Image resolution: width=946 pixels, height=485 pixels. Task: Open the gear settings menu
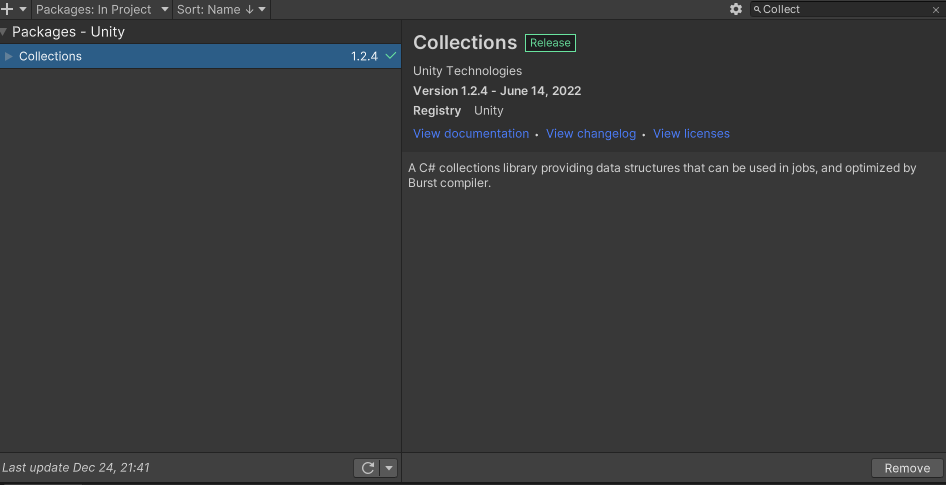736,9
